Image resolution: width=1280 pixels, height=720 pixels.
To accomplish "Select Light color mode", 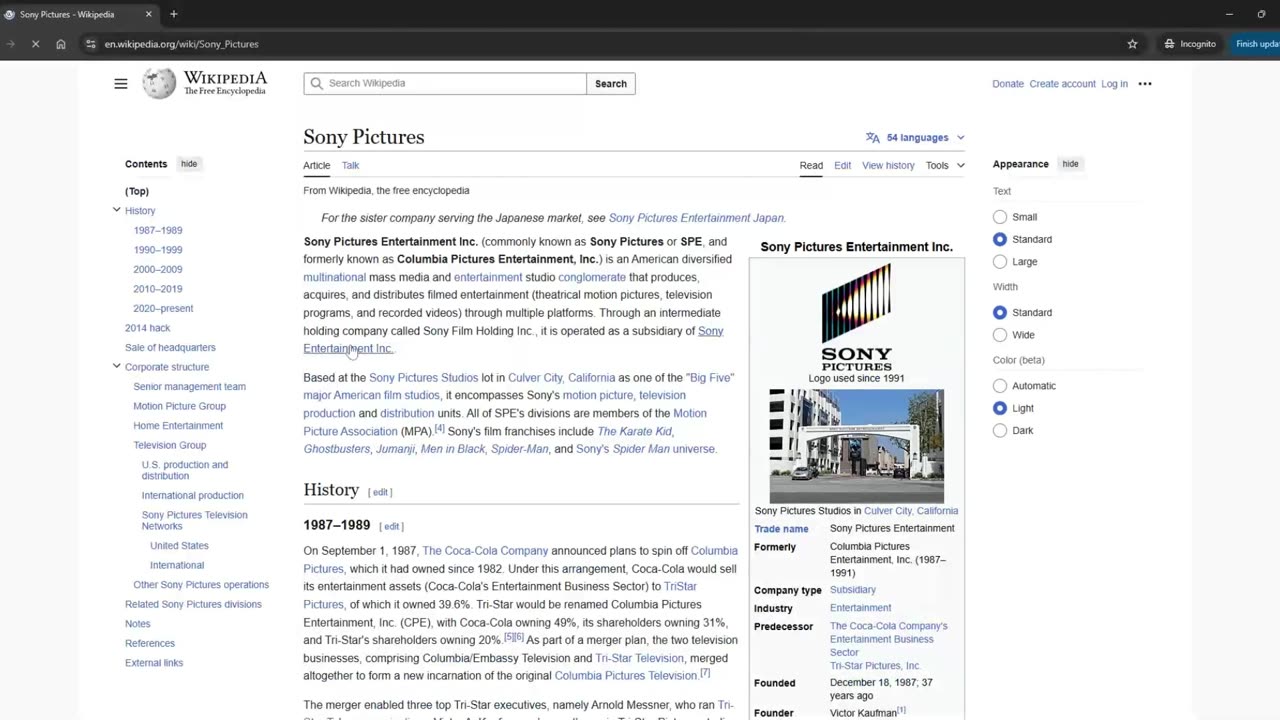I will (x=1000, y=408).
